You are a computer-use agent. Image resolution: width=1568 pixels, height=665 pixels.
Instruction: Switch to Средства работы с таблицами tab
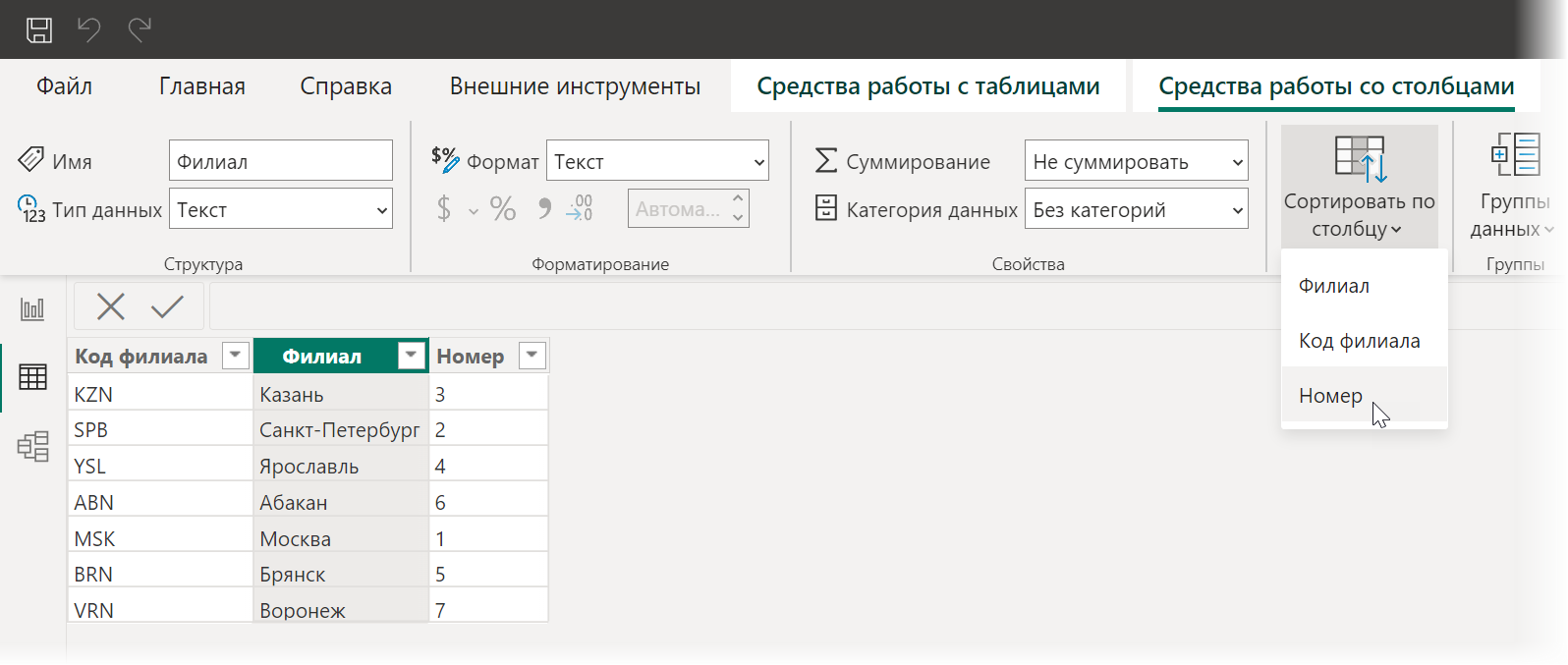click(x=928, y=86)
